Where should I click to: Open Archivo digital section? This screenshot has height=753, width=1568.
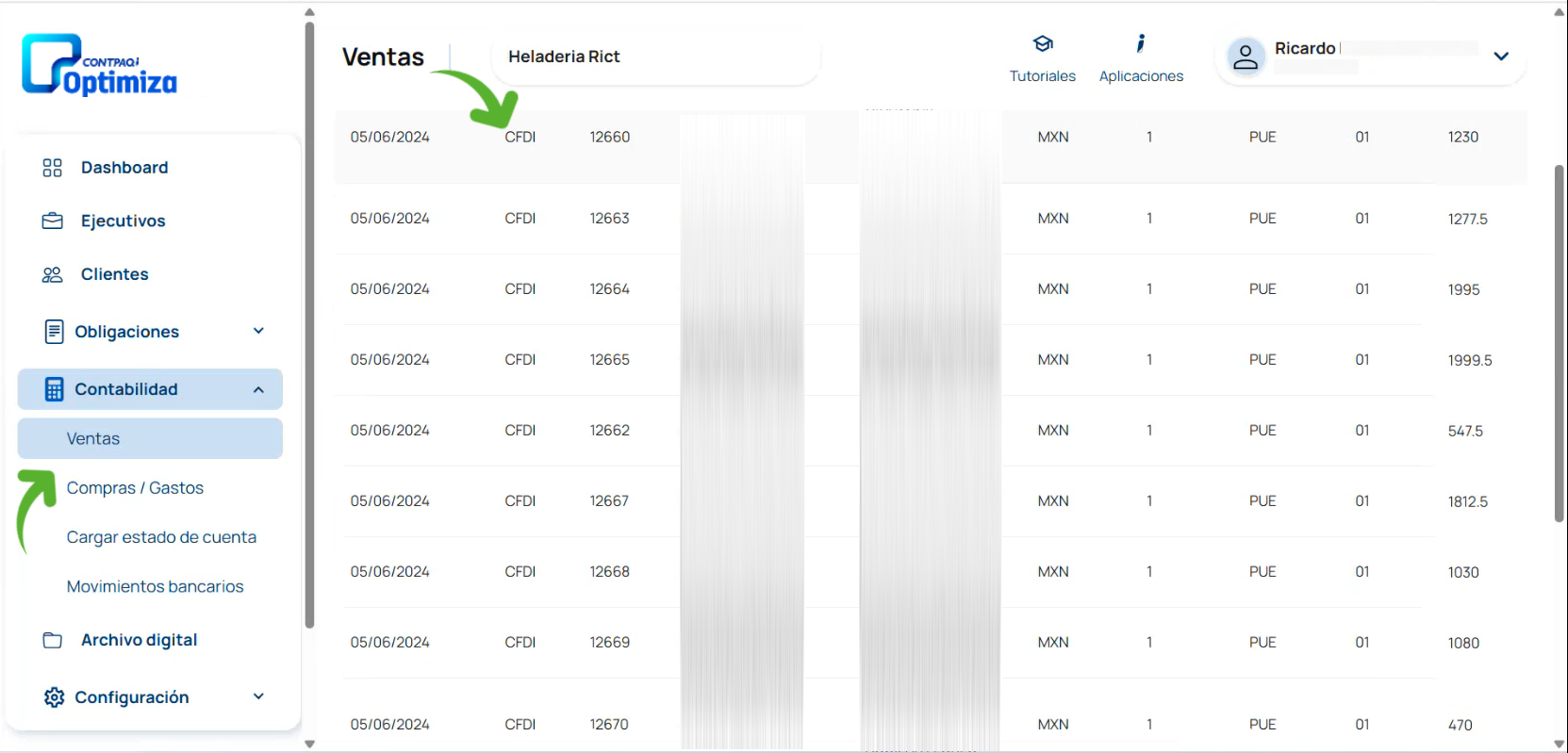(x=140, y=640)
